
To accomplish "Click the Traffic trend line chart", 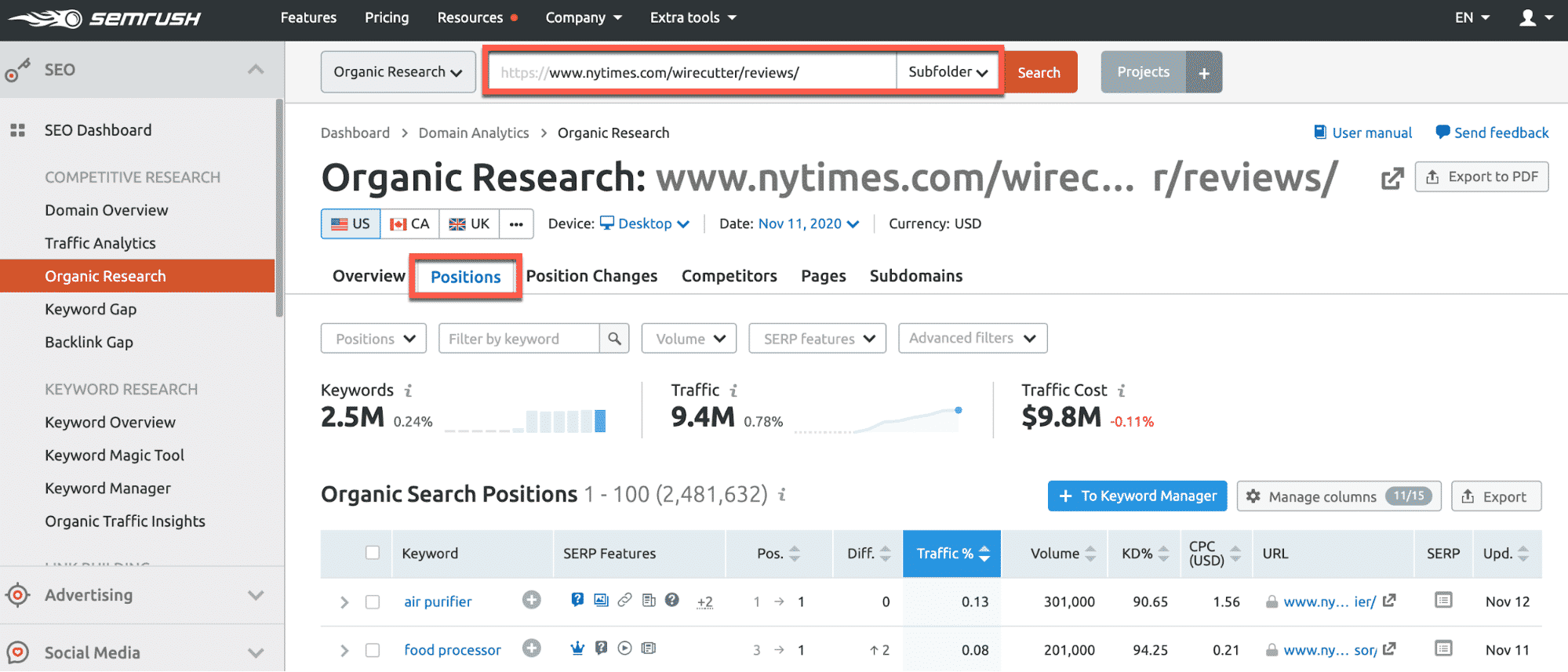I will 879,420.
